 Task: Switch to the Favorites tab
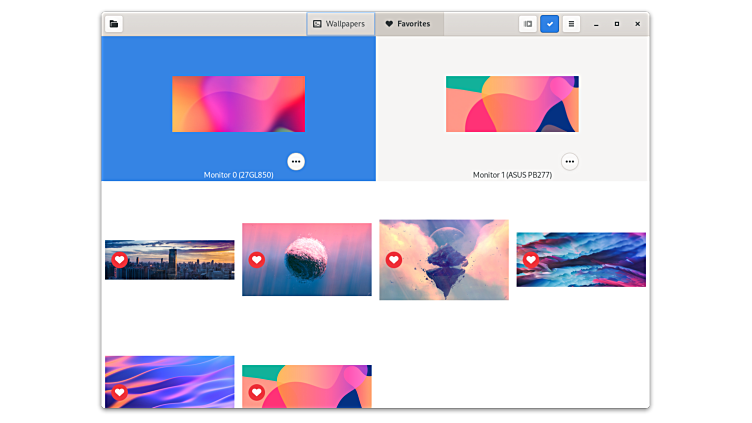tap(408, 24)
